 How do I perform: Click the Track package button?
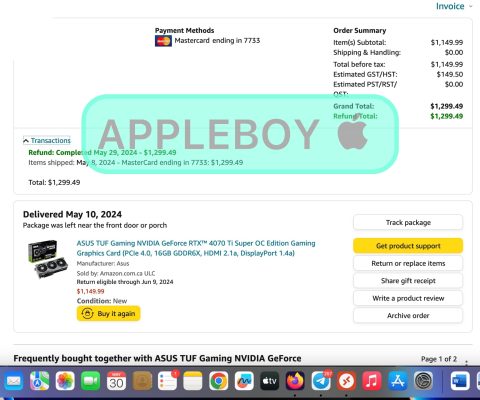(x=408, y=222)
